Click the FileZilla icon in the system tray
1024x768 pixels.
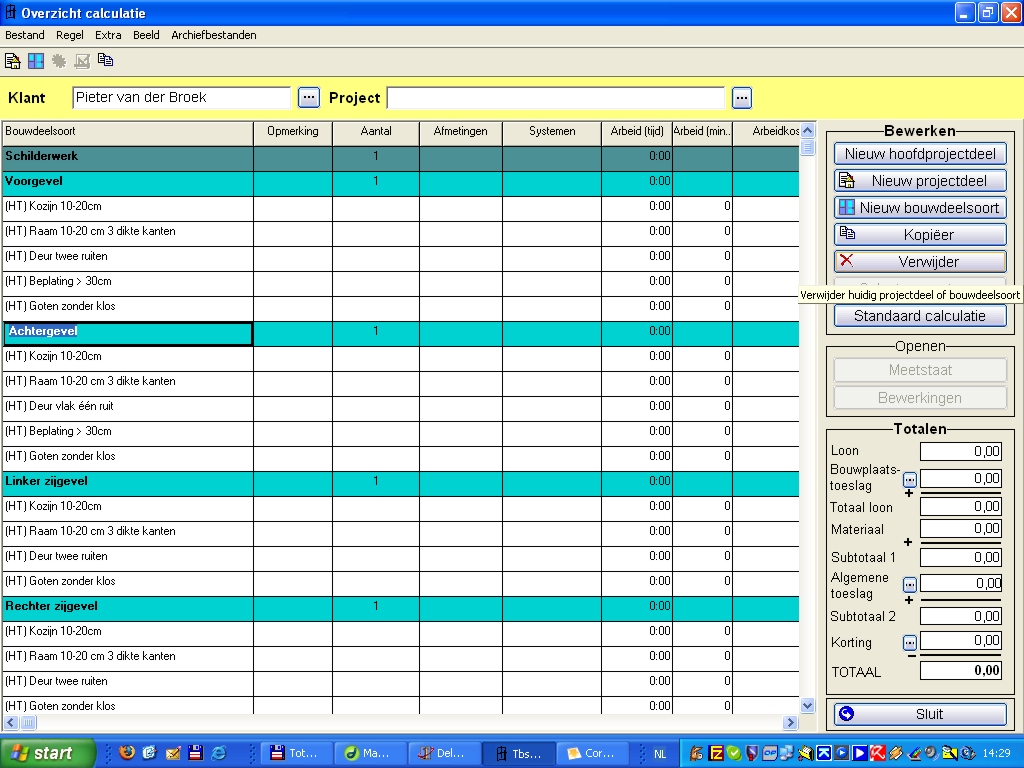[716, 754]
